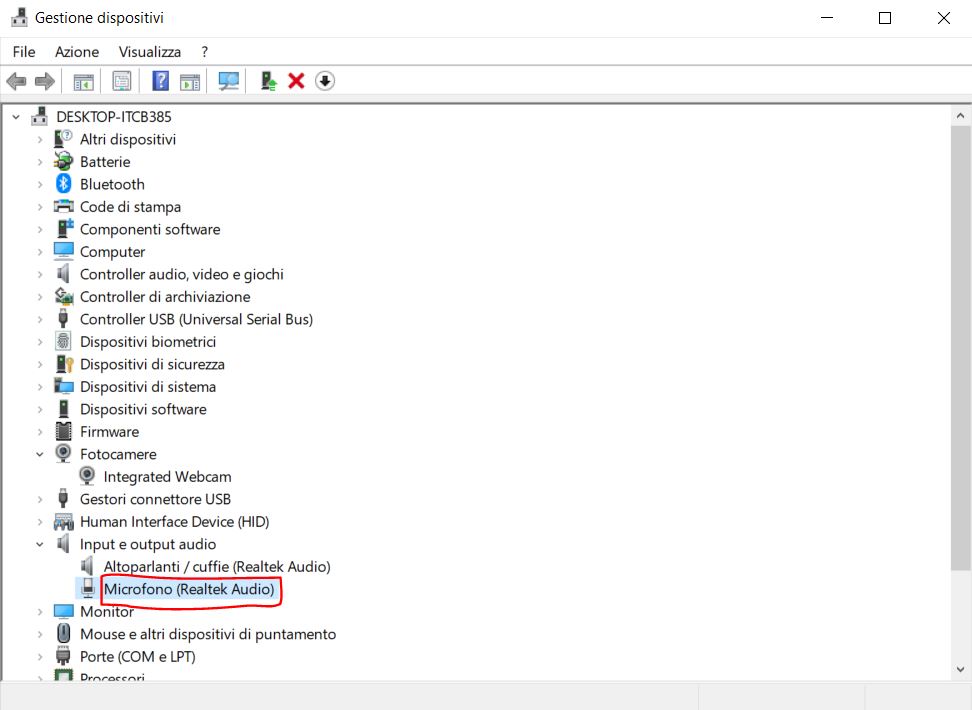Select Human Interface Device (HID) label
This screenshot has width=972, height=710.
pyautogui.click(x=174, y=521)
